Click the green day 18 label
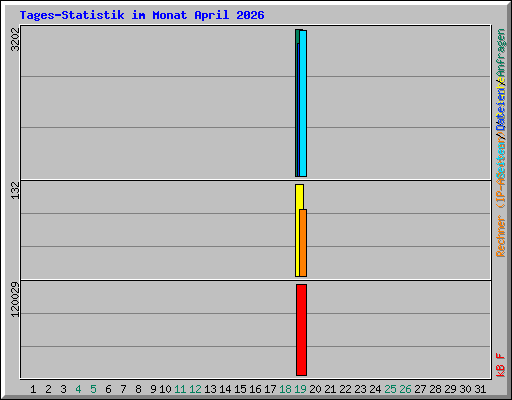512x400 pixels. (x=285, y=389)
